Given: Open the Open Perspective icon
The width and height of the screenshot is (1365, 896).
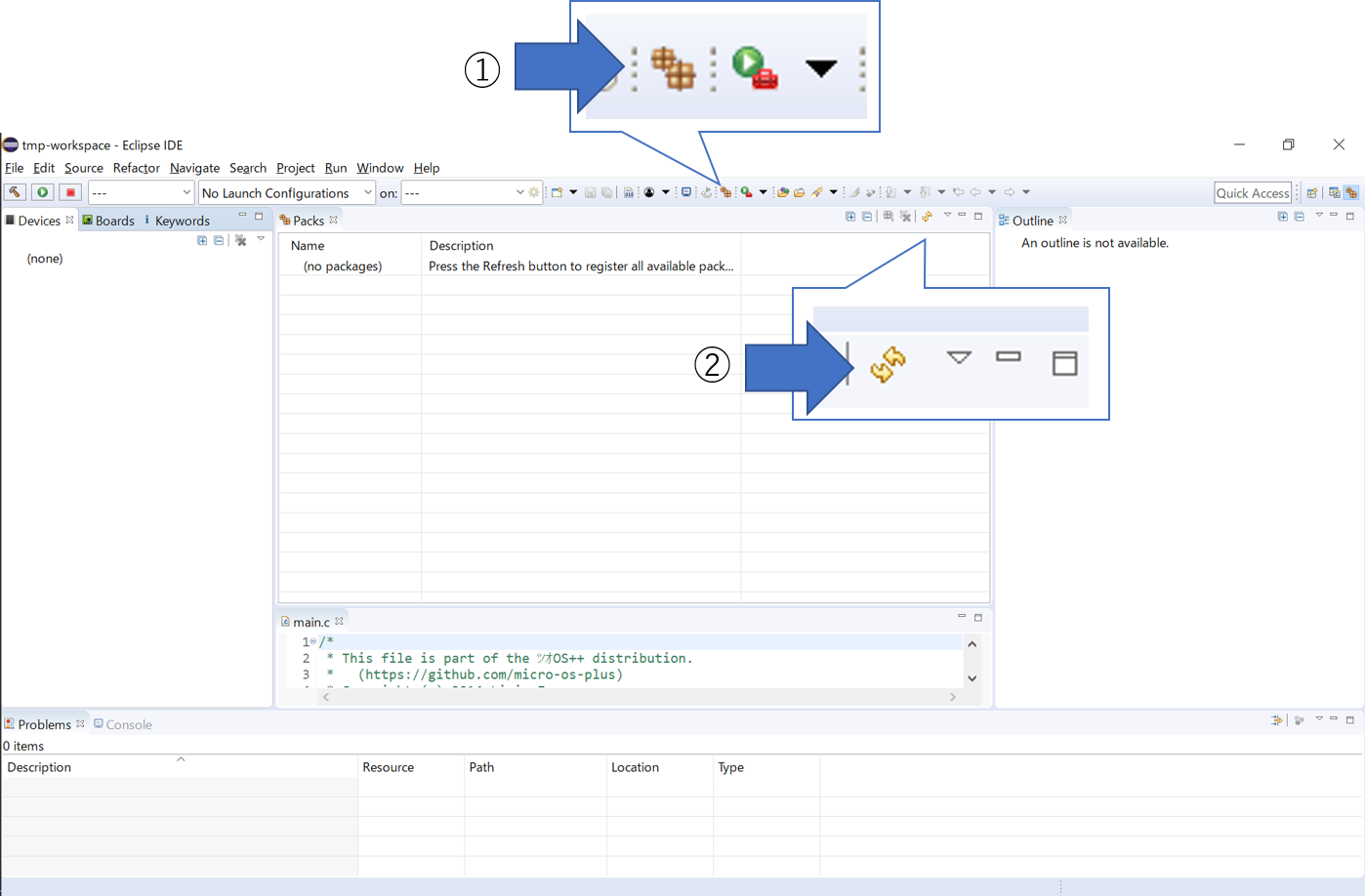Looking at the screenshot, I should (1312, 193).
